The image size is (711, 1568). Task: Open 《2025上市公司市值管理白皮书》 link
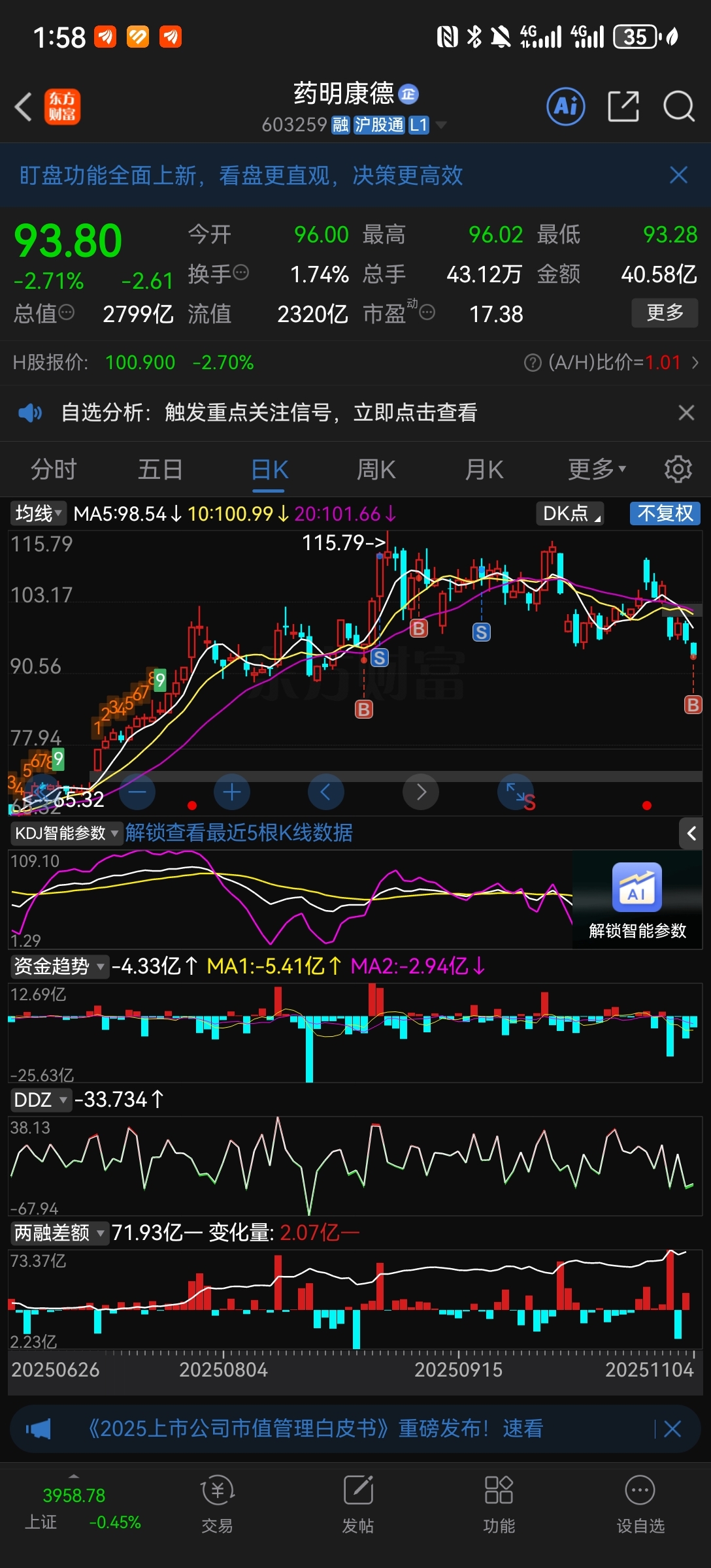(315, 1429)
